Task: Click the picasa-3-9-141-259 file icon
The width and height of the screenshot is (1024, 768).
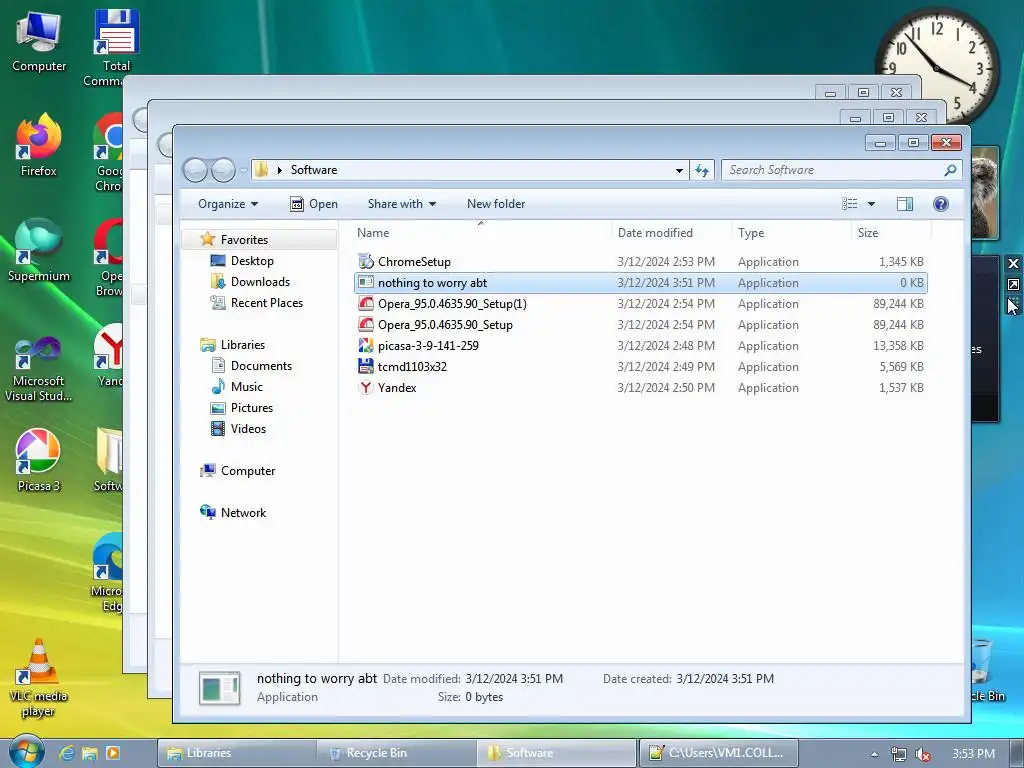Action: [366, 345]
